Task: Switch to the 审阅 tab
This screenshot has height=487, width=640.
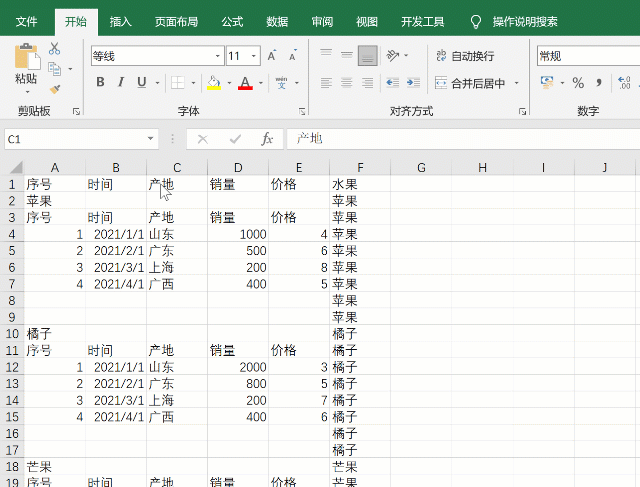Action: (322, 22)
